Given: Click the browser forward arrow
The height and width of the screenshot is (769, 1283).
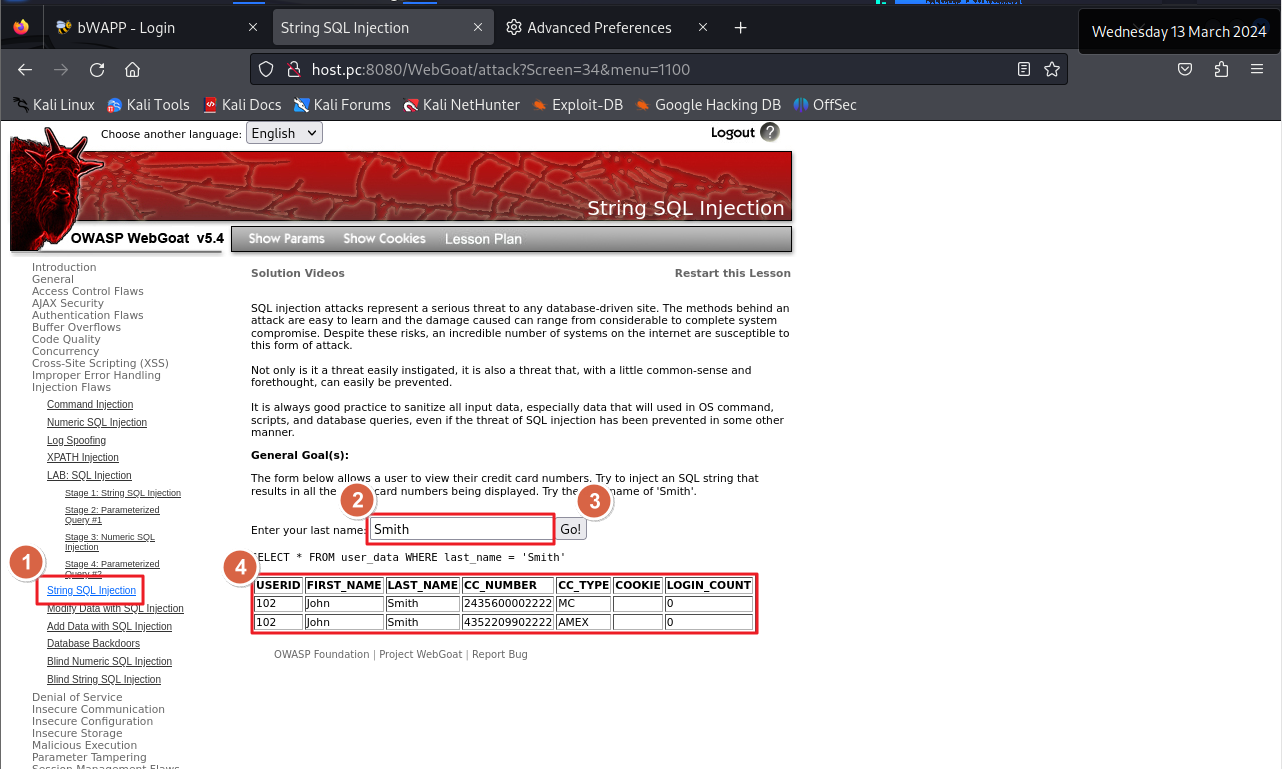Looking at the screenshot, I should (61, 70).
